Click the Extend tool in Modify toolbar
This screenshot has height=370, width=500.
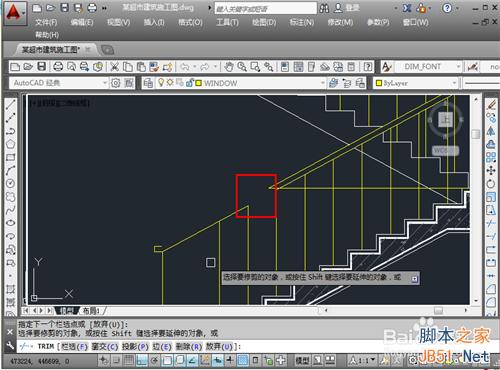[491, 236]
